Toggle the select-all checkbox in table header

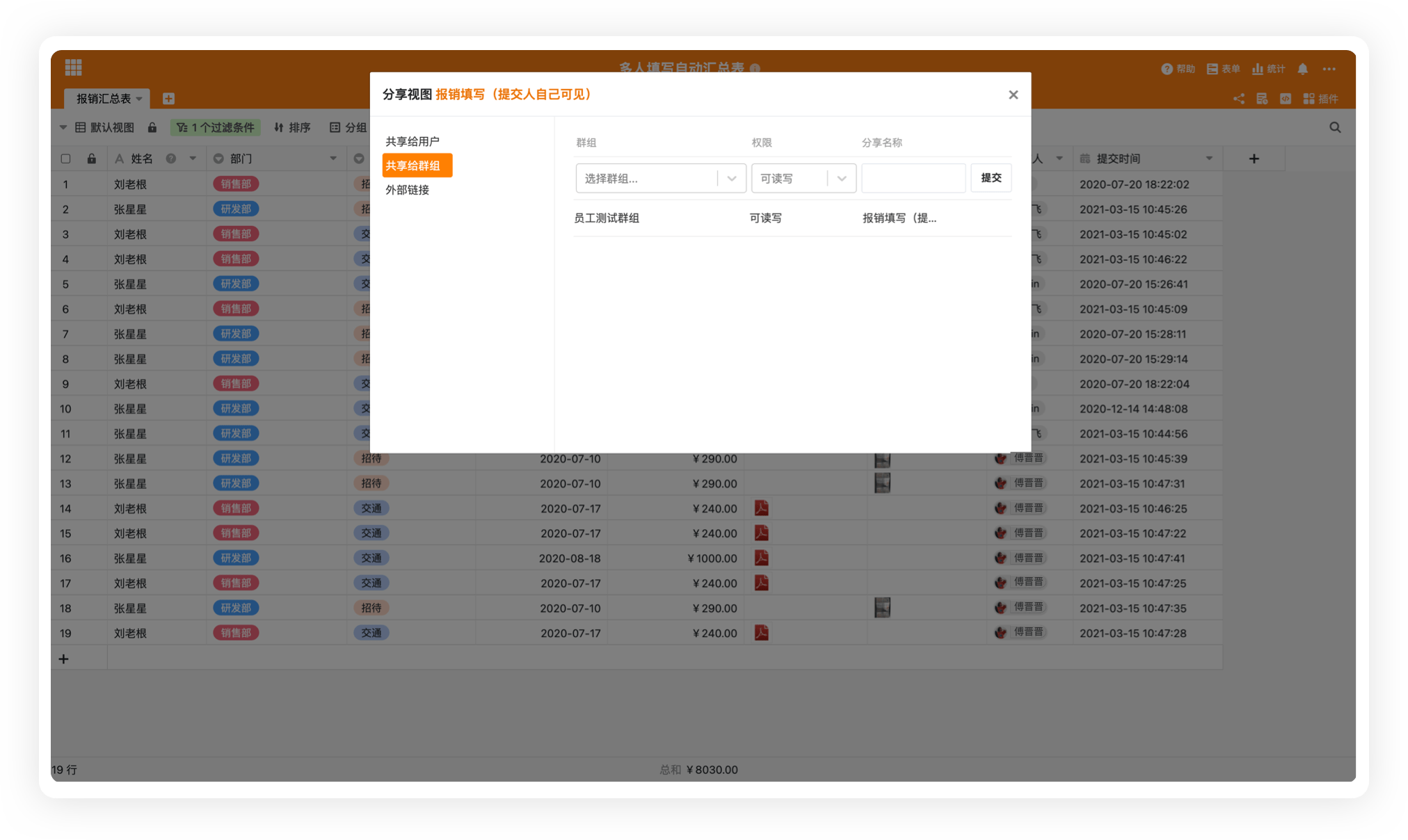(65, 159)
